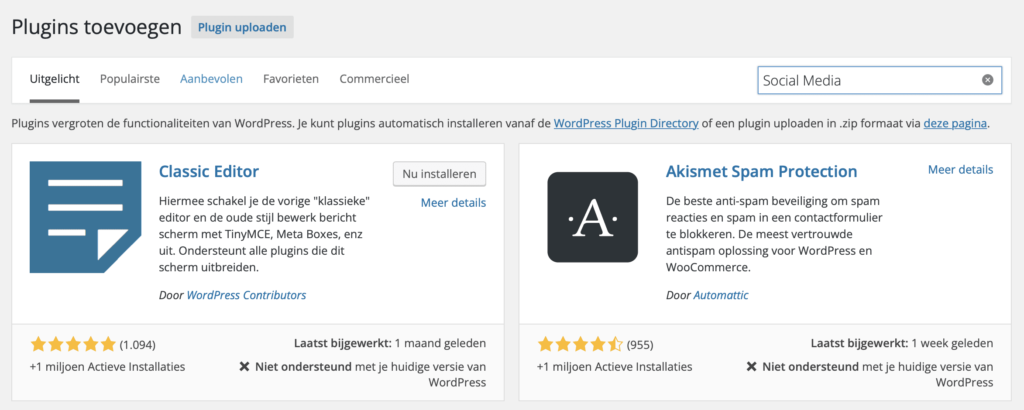Click the Akismet (955) rating count
The width and height of the screenshot is (1024, 410).
640,345
